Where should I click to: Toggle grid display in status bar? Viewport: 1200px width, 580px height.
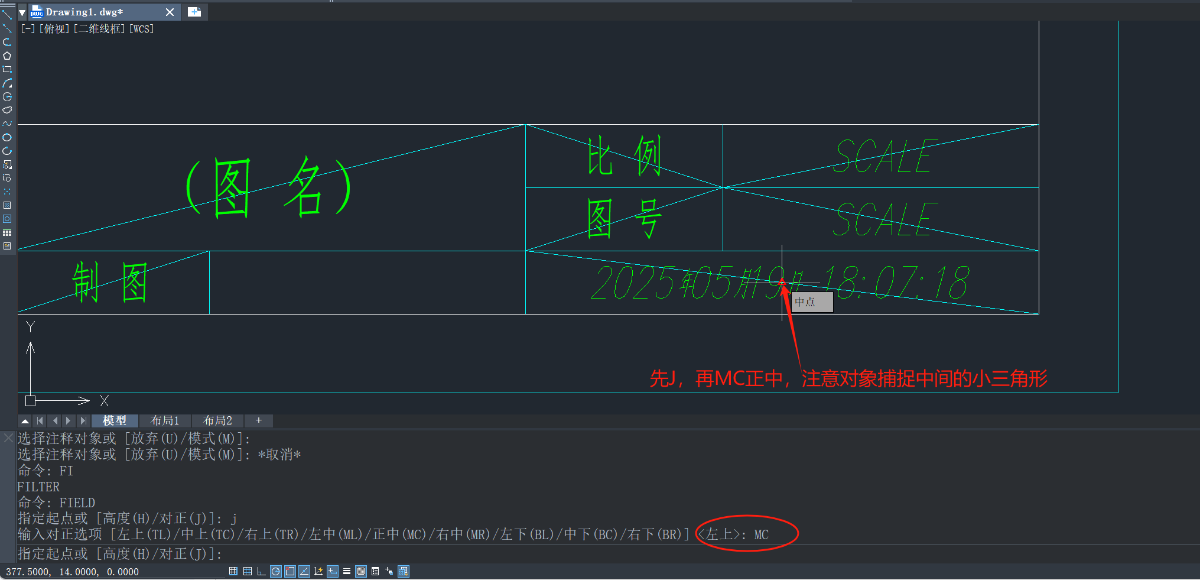coord(247,571)
